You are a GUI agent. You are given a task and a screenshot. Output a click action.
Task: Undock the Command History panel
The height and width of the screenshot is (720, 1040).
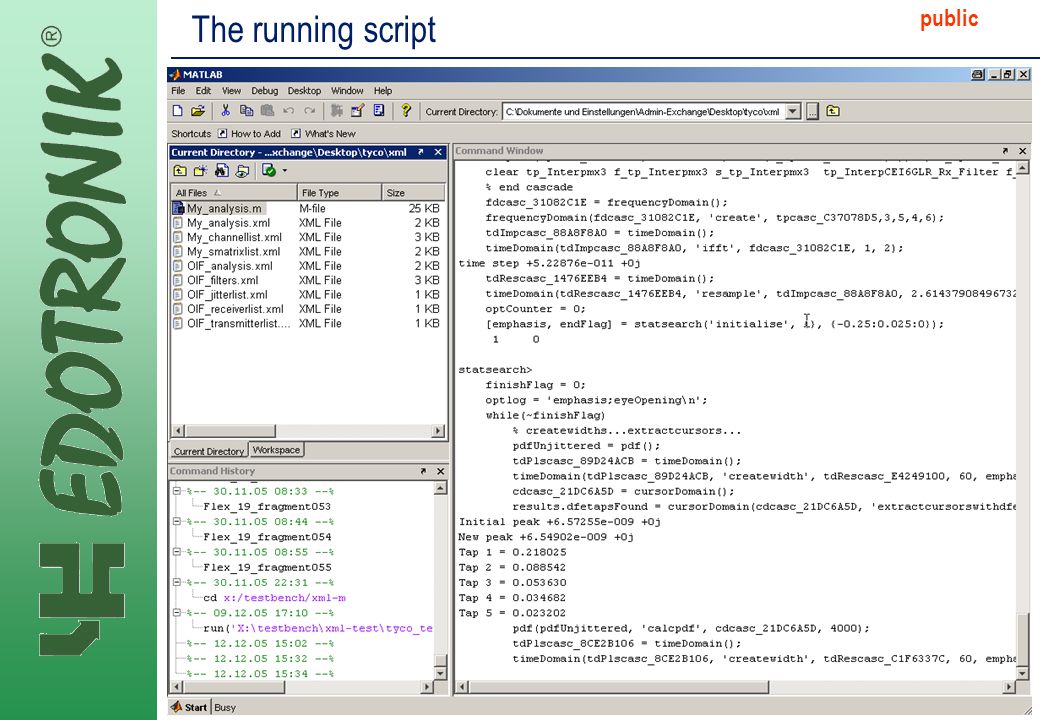pos(423,471)
